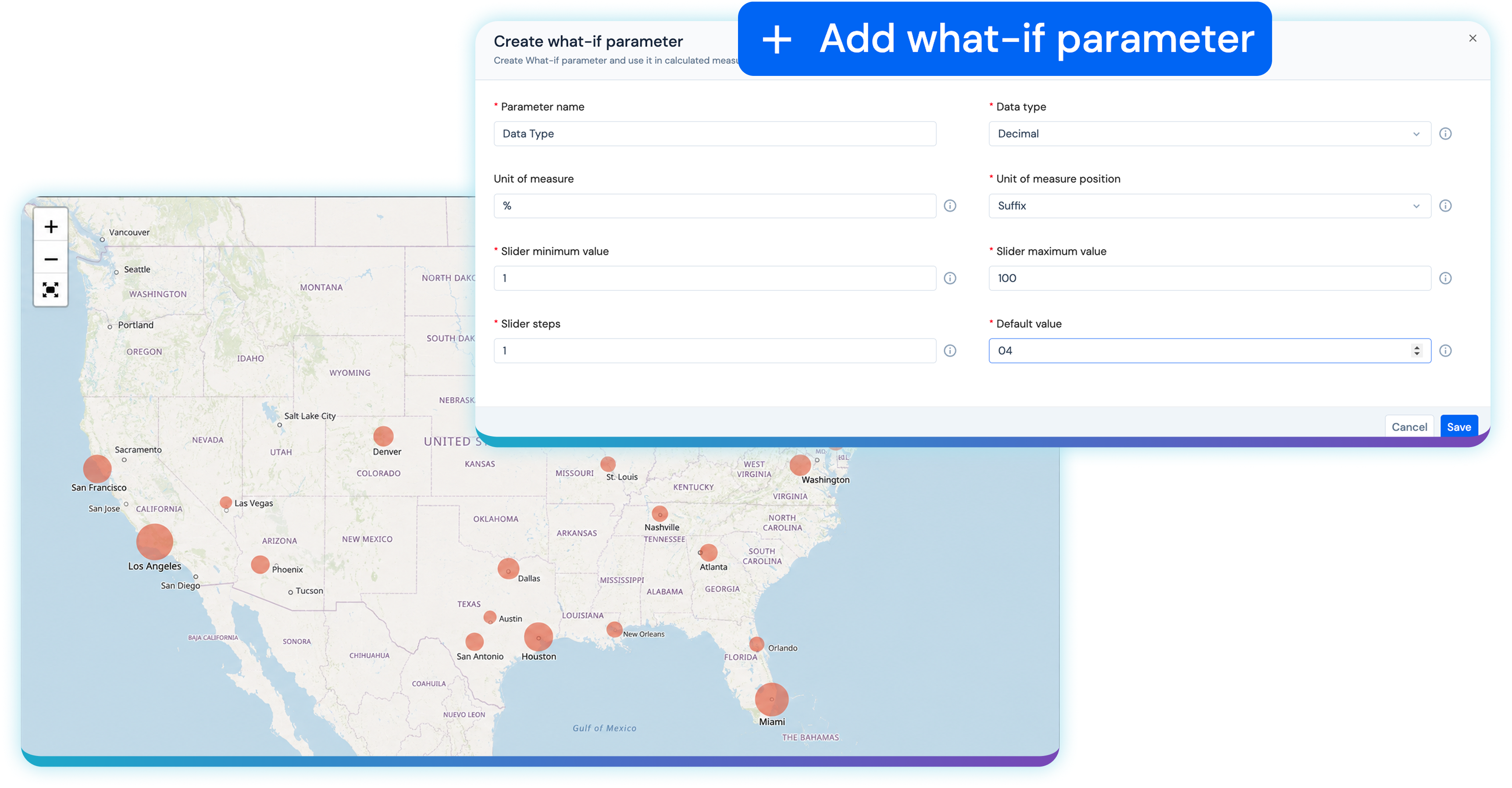Save the what-if parameter
This screenshot has width=1512, height=788.
(x=1459, y=427)
